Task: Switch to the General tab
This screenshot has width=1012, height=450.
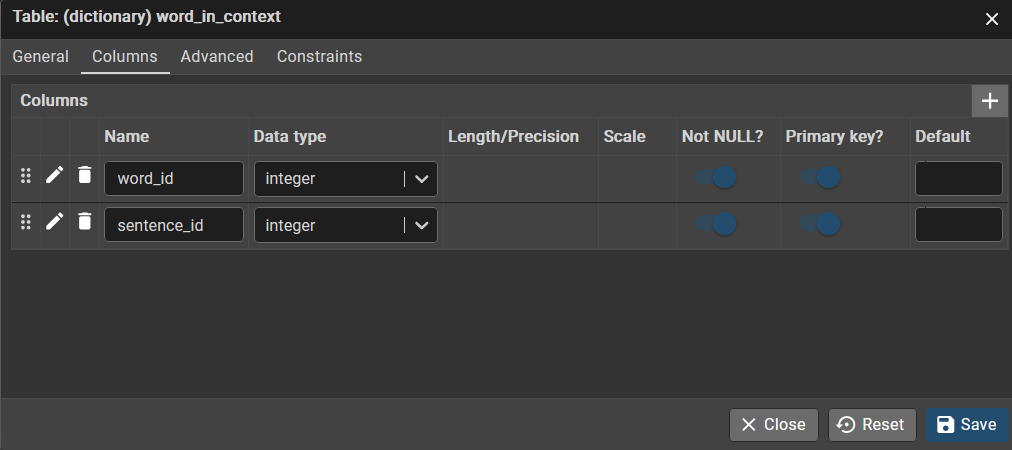Action: pyautogui.click(x=41, y=57)
